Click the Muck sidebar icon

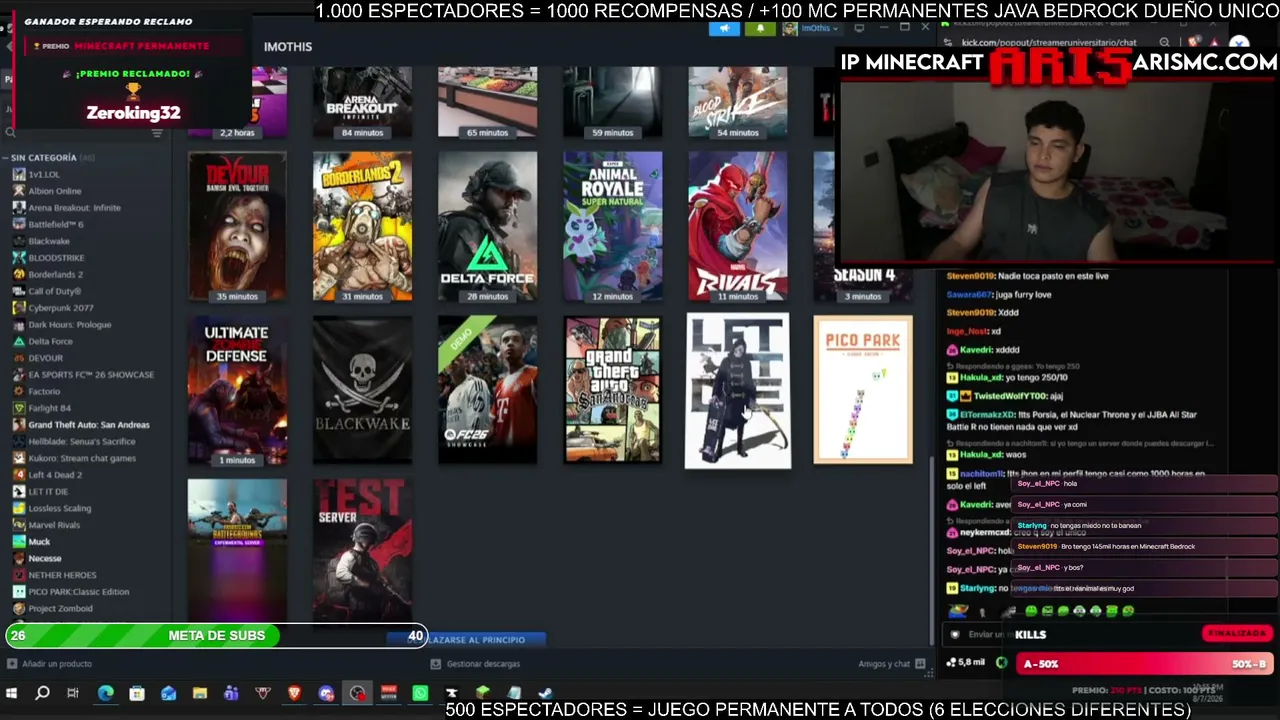(19, 541)
